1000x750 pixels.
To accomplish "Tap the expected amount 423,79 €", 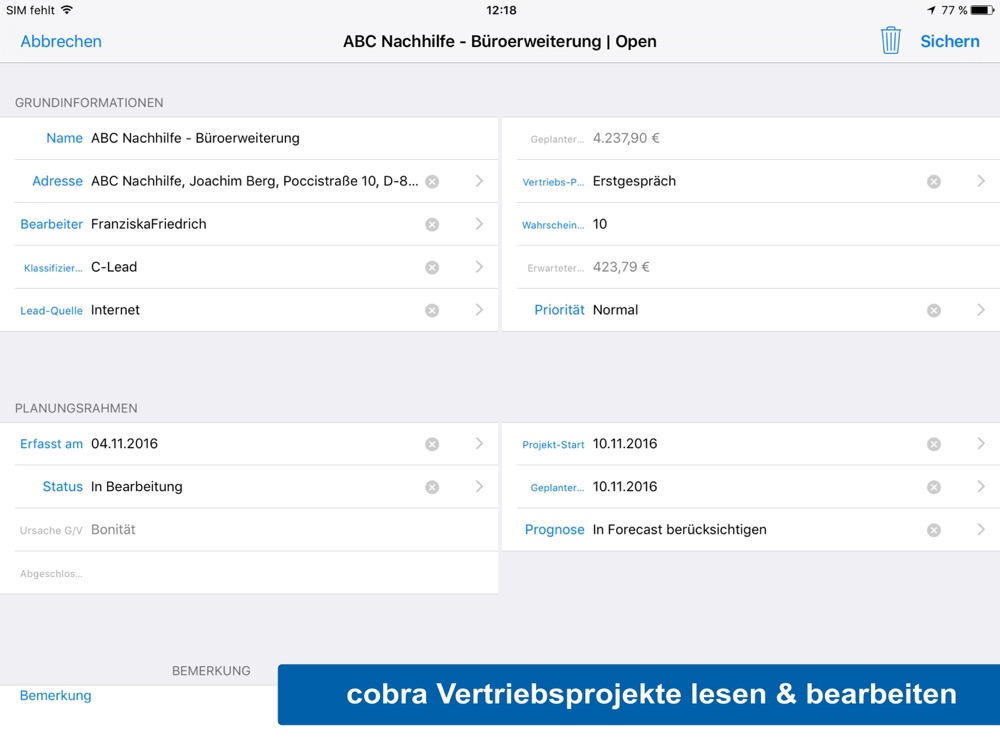I will tap(621, 267).
